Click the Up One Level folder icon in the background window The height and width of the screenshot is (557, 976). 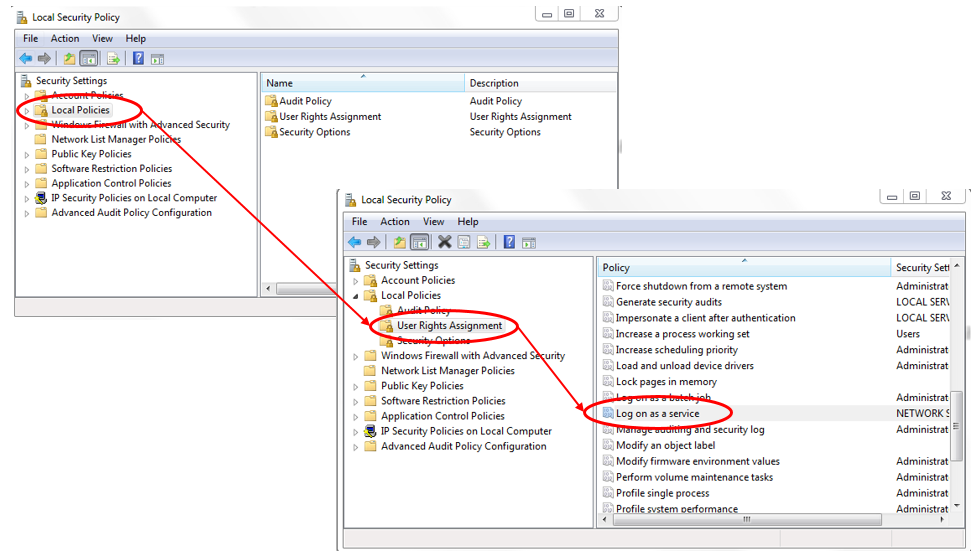coord(69,59)
